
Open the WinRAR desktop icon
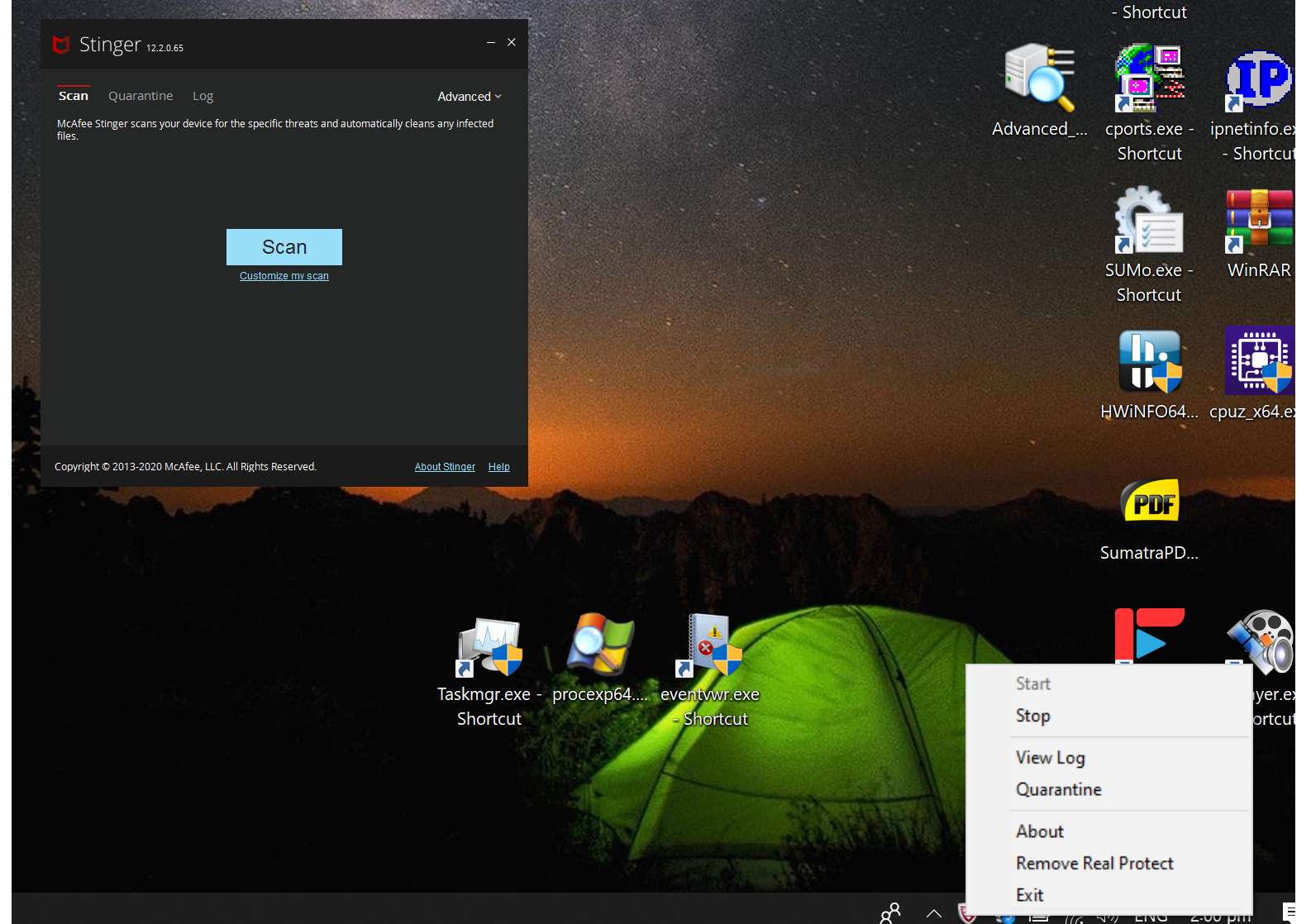[x=1259, y=220]
